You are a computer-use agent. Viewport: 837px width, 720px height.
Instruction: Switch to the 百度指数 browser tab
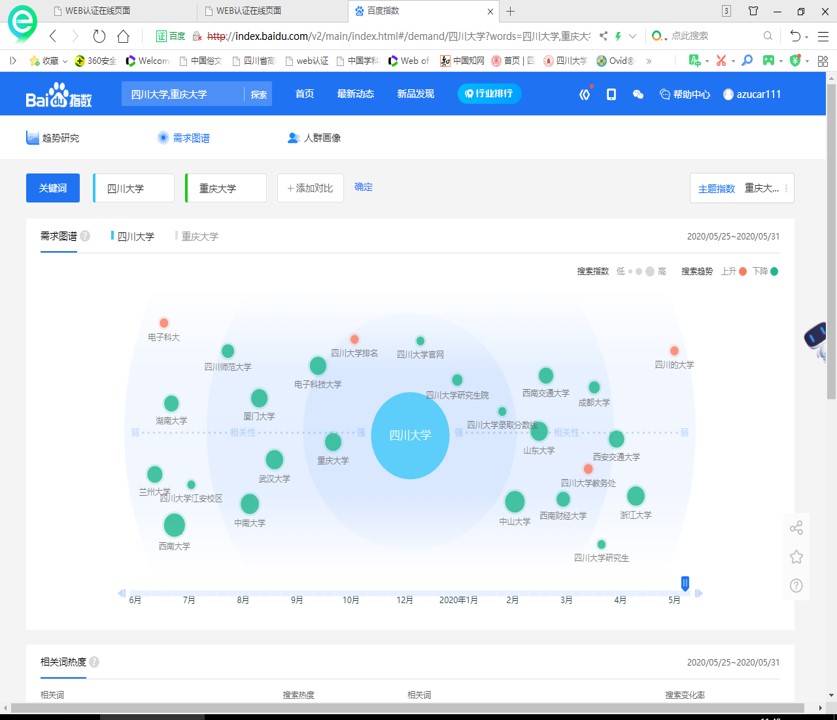[423, 11]
